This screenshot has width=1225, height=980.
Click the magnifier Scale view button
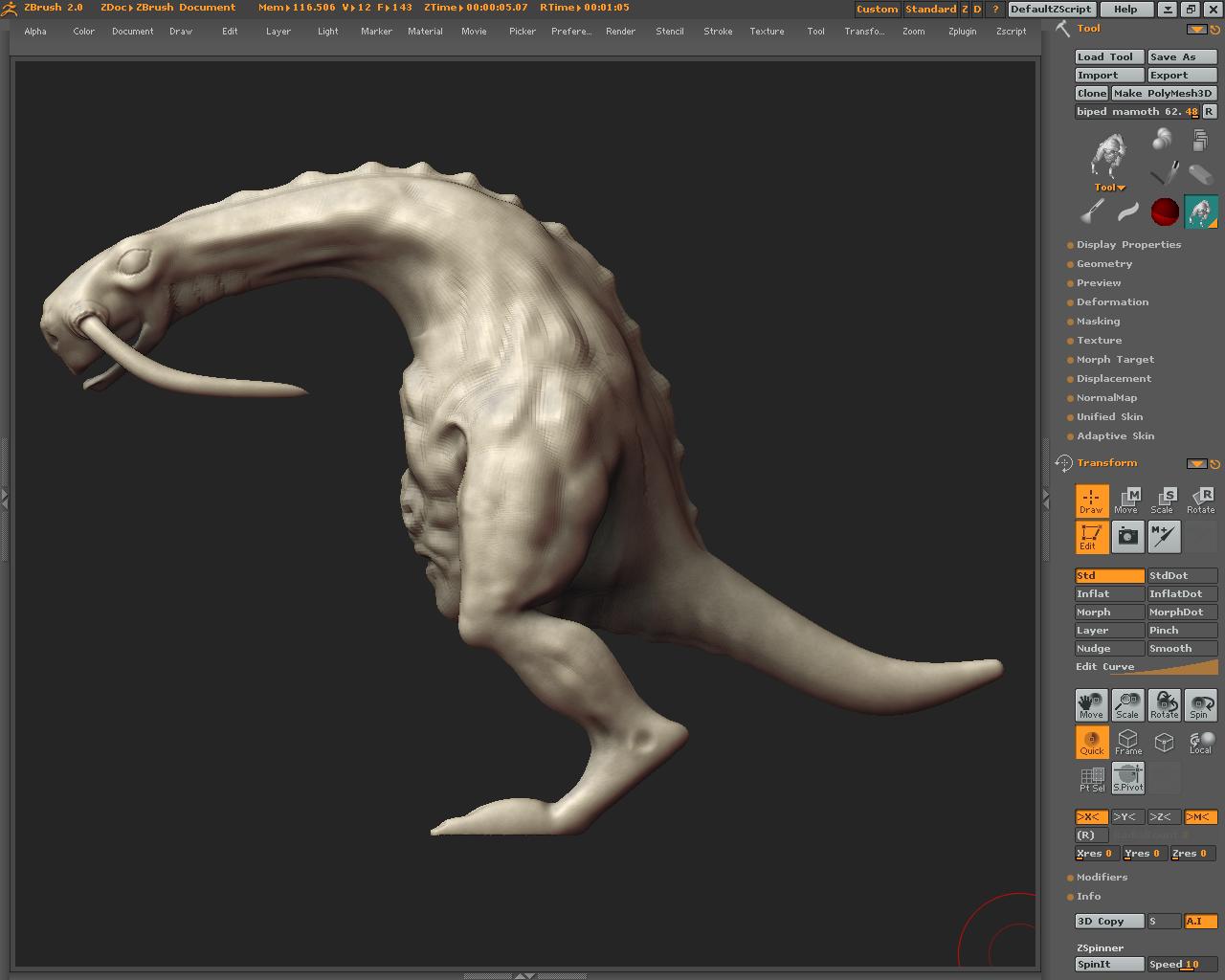click(1128, 705)
